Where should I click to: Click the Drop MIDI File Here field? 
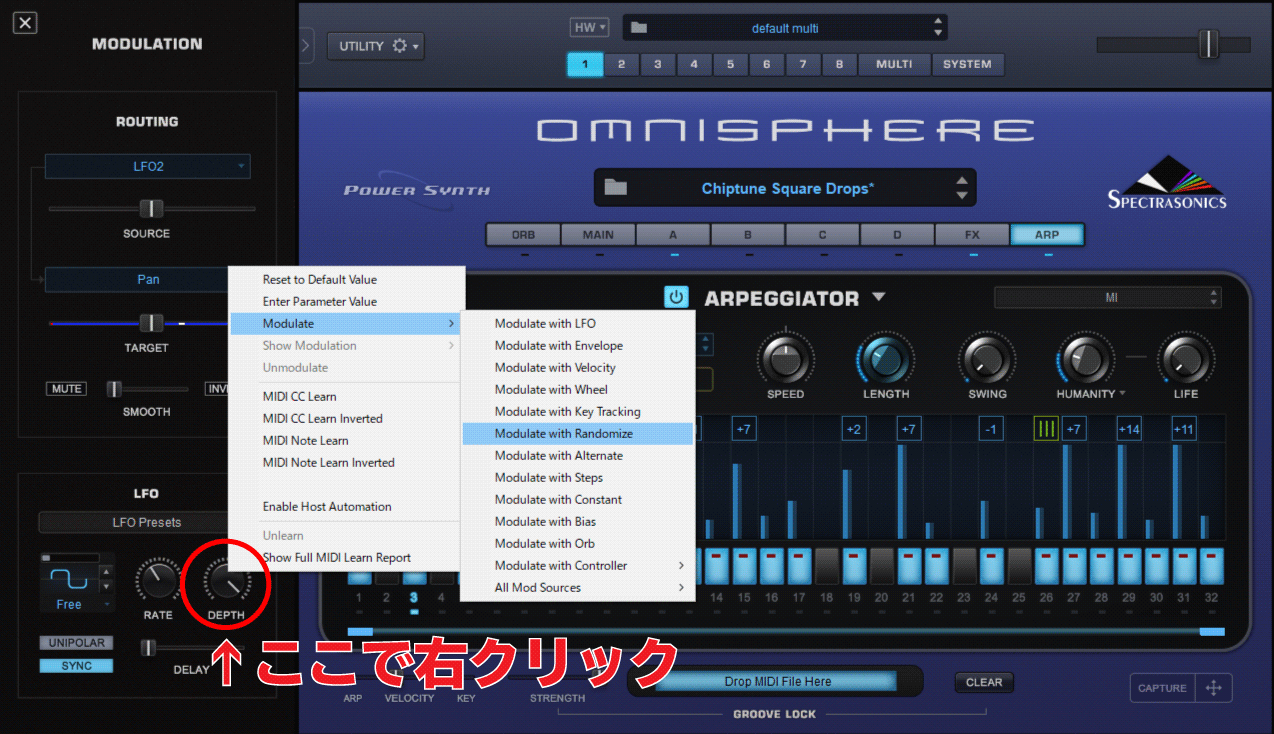(x=777, y=681)
